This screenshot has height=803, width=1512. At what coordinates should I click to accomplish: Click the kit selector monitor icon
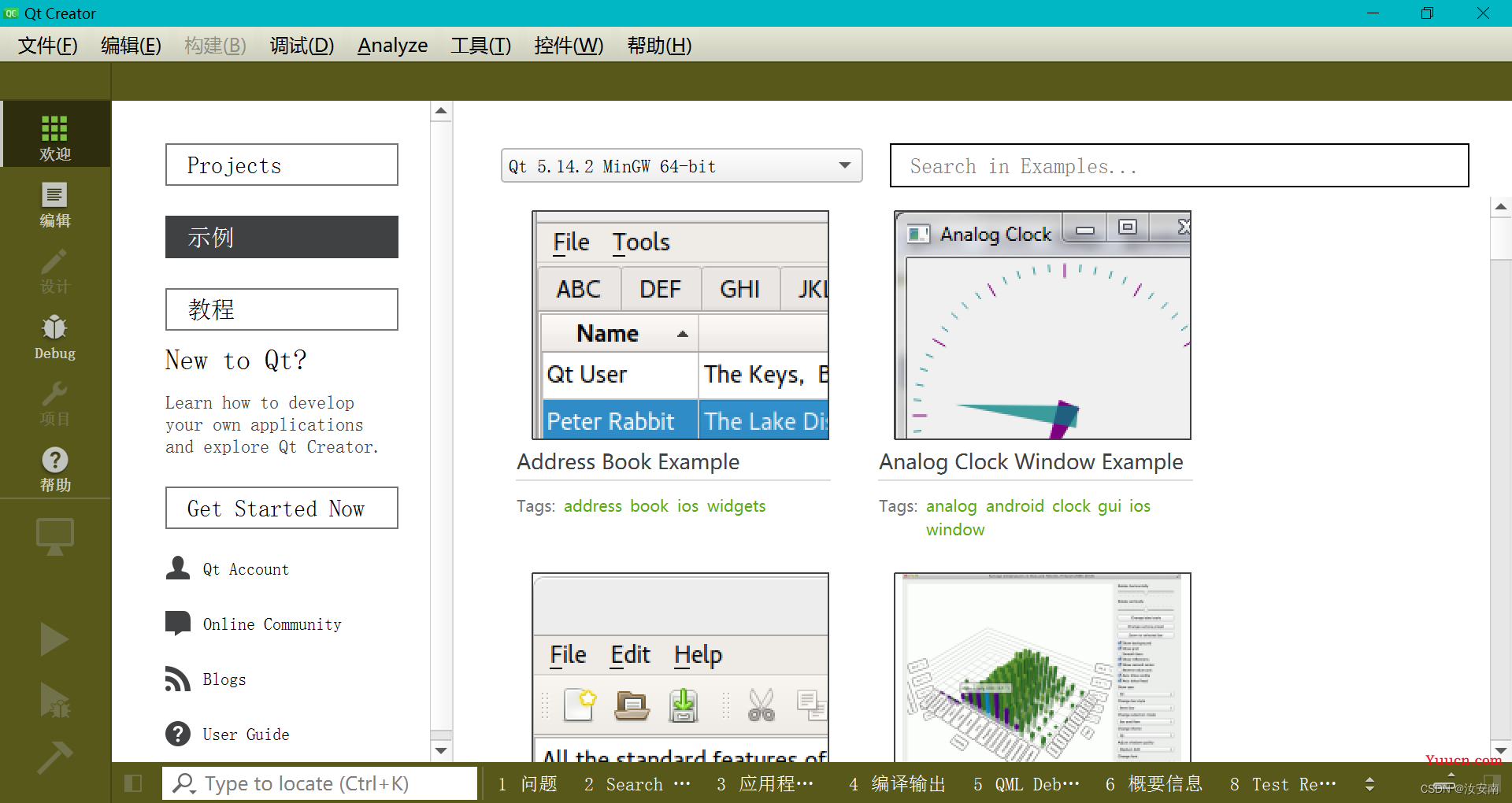pos(55,537)
